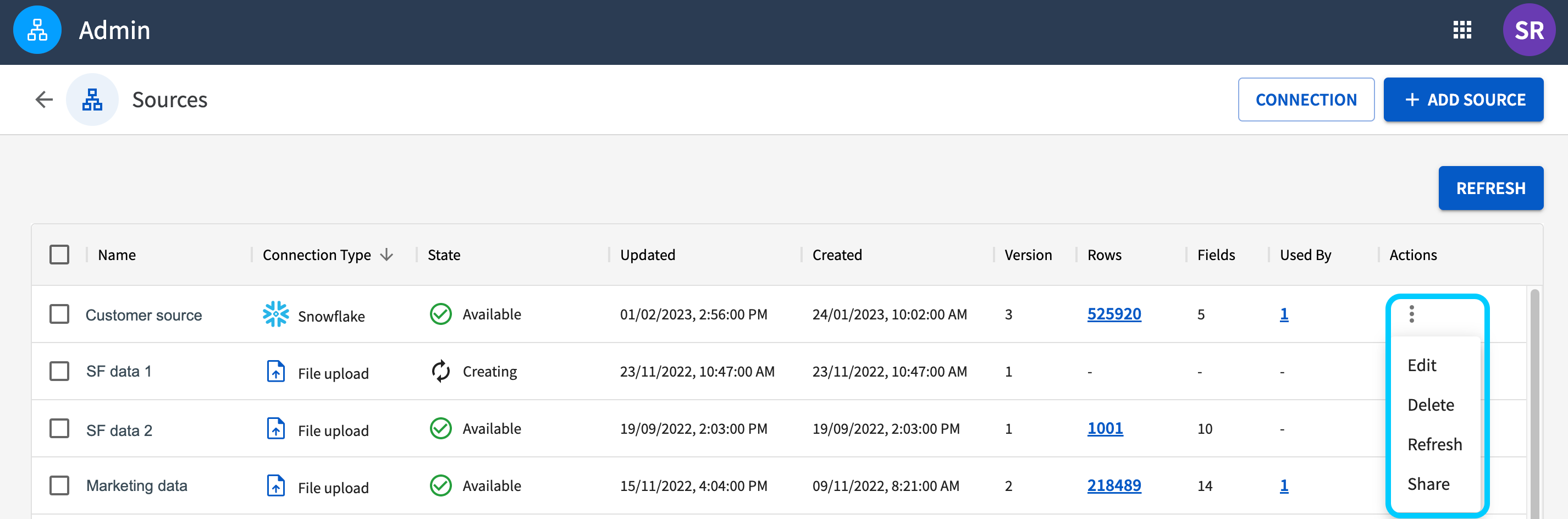Click the table vertical scrollbar
Image resolution: width=1568 pixels, height=519 pixels.
click(x=1534, y=403)
